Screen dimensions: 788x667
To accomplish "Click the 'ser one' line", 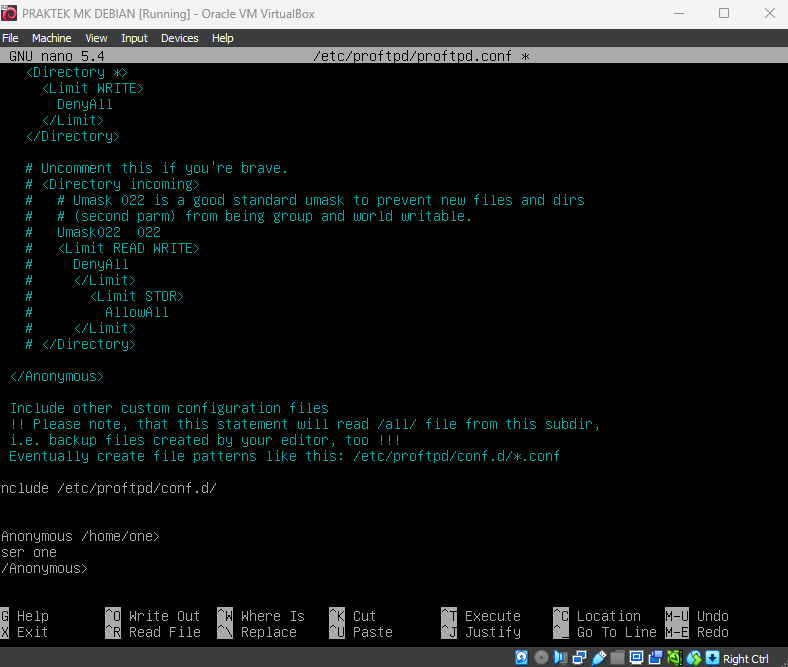I will pos(29,552).
